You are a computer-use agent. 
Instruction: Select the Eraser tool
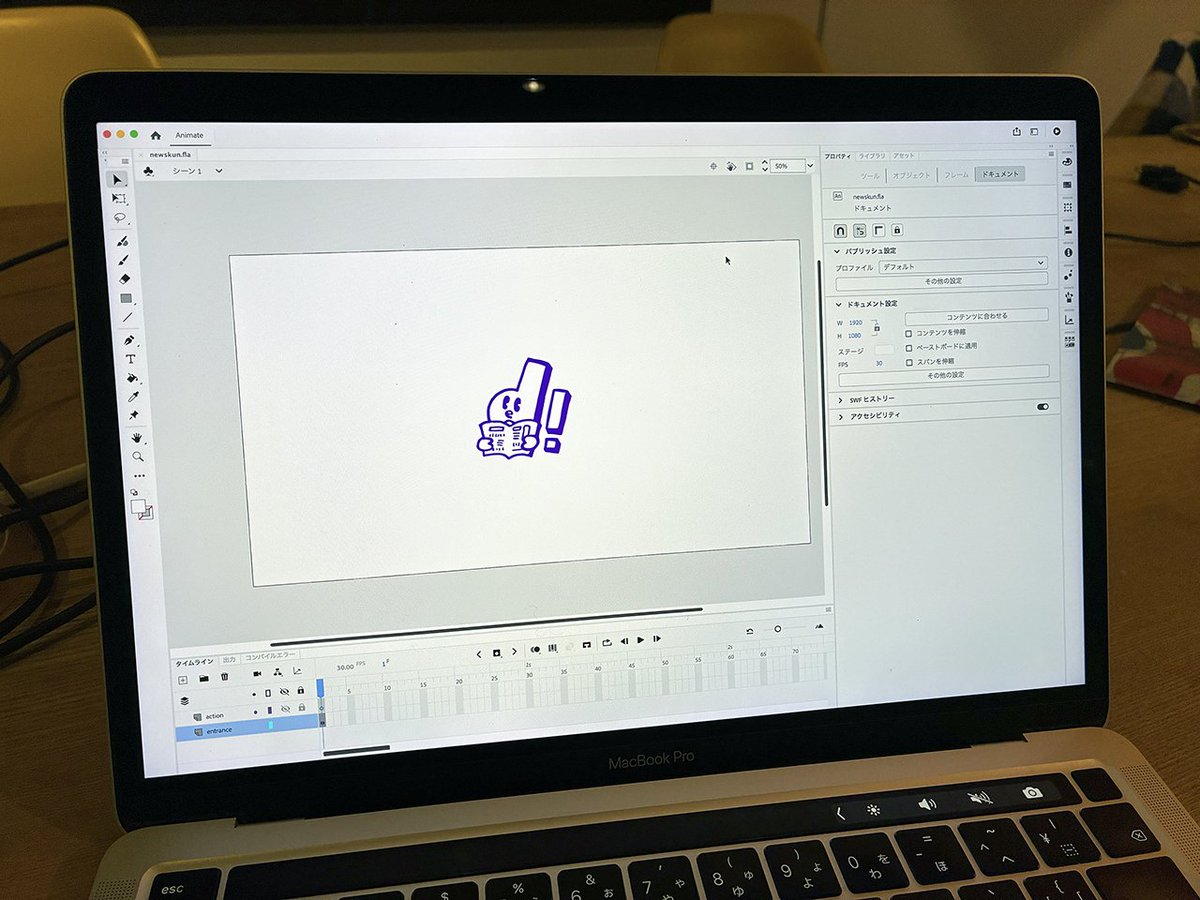(x=124, y=278)
